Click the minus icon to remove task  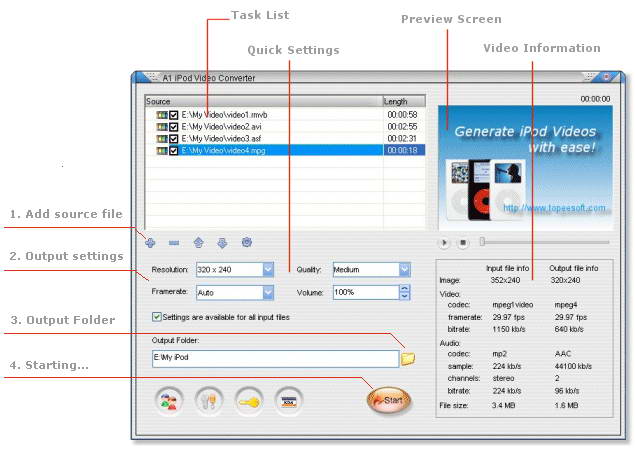(x=174, y=243)
